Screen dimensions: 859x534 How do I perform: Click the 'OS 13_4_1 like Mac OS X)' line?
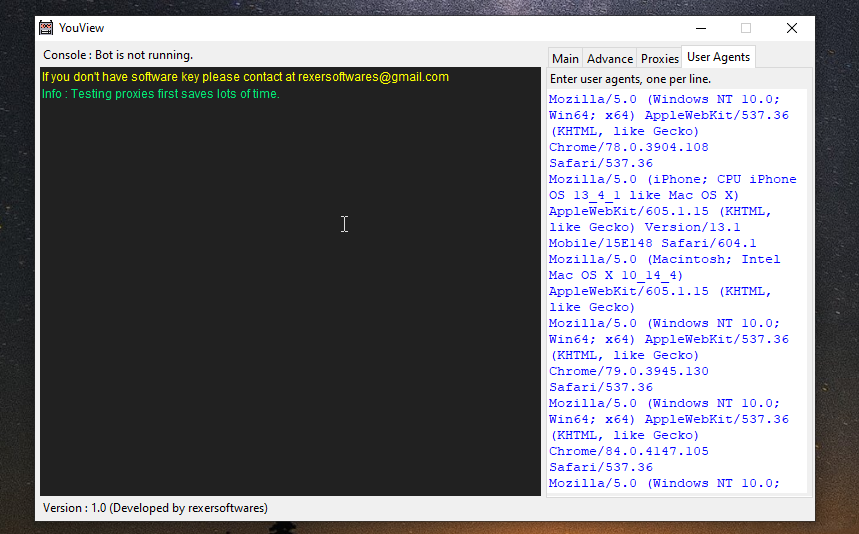tap(644, 196)
